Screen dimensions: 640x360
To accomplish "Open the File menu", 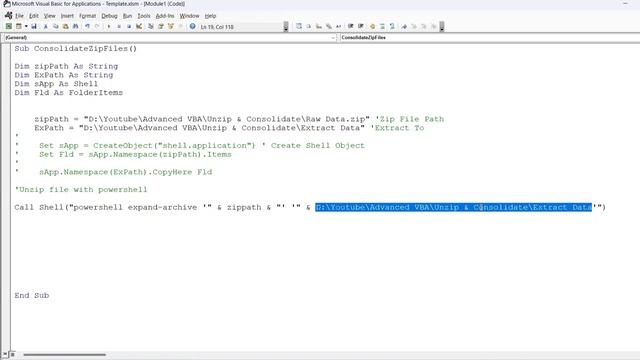I will coord(20,16).
